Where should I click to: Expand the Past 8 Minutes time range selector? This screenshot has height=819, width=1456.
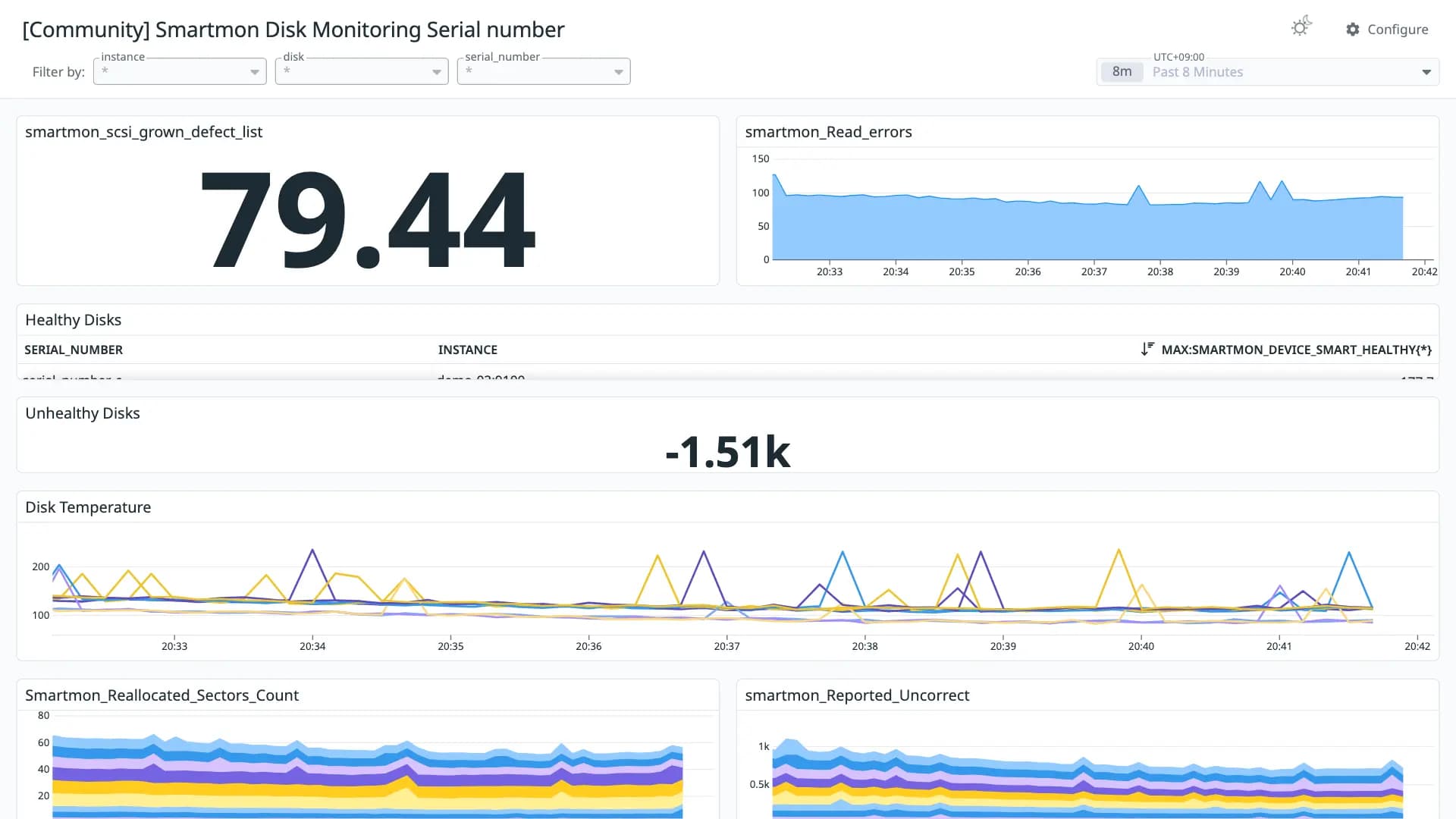1268,72
